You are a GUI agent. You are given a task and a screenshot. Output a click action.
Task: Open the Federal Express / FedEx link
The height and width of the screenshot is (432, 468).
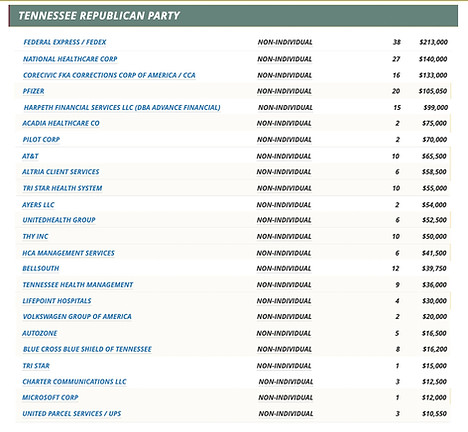65,42
